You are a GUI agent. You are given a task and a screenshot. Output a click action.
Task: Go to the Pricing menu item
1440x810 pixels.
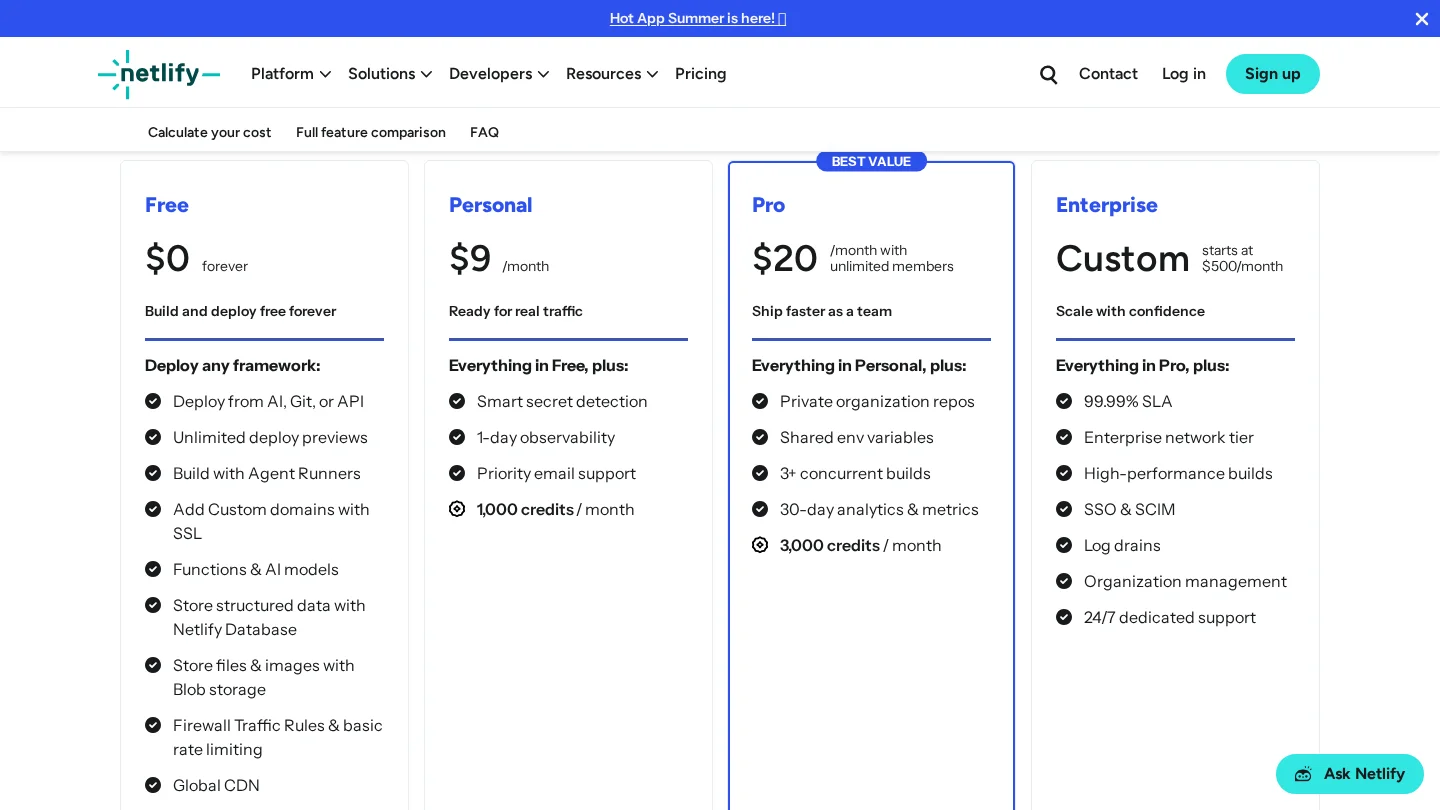coord(701,74)
